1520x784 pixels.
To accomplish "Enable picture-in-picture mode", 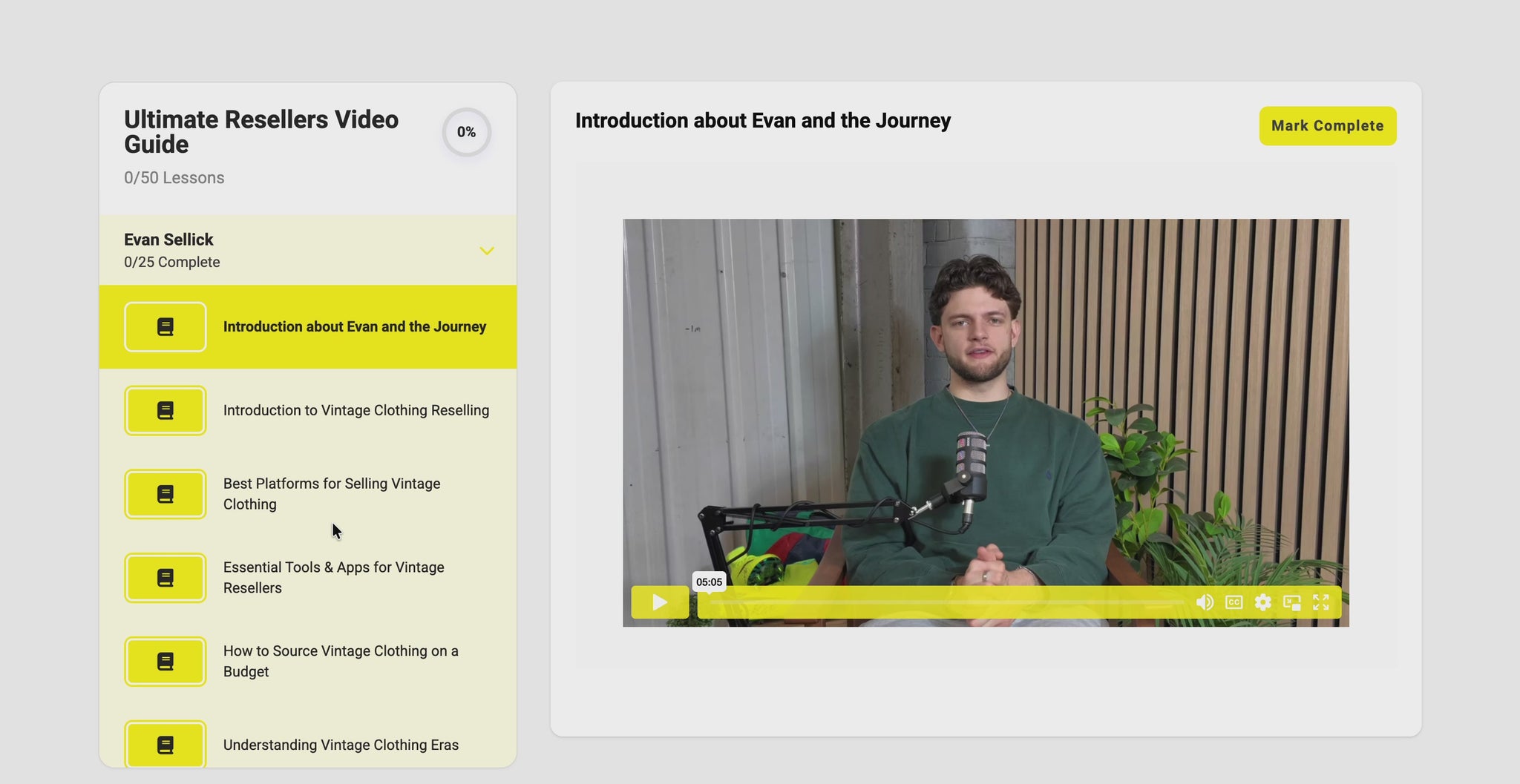I will [1291, 602].
